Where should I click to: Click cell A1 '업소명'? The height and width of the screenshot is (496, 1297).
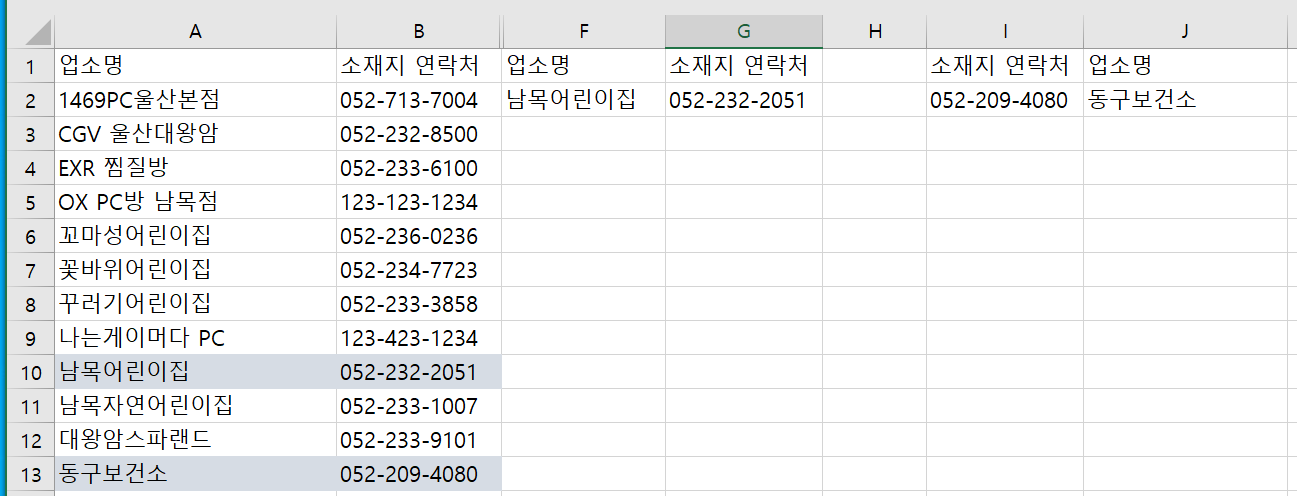[196, 66]
